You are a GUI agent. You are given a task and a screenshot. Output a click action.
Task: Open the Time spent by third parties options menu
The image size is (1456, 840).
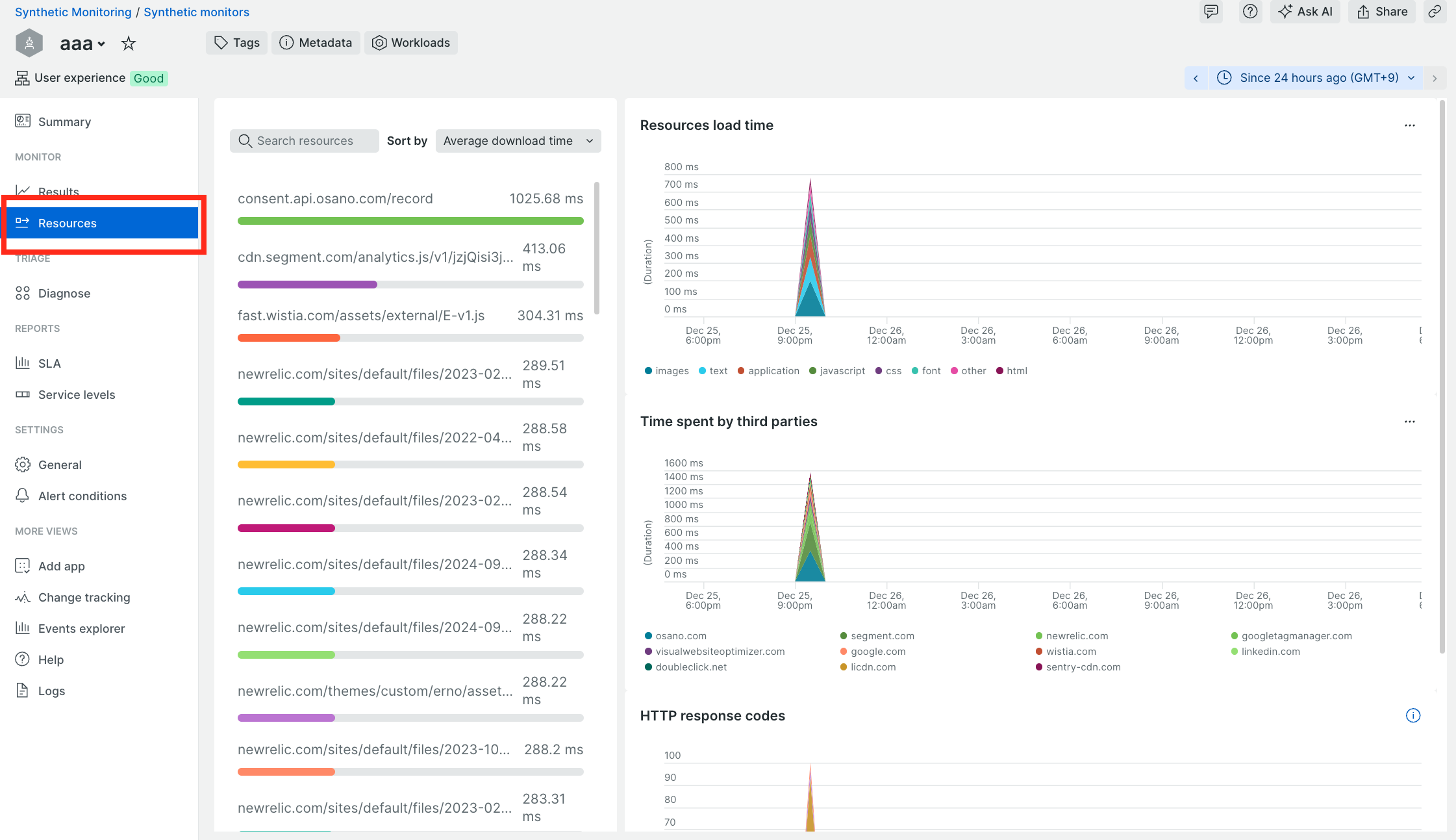point(1409,422)
